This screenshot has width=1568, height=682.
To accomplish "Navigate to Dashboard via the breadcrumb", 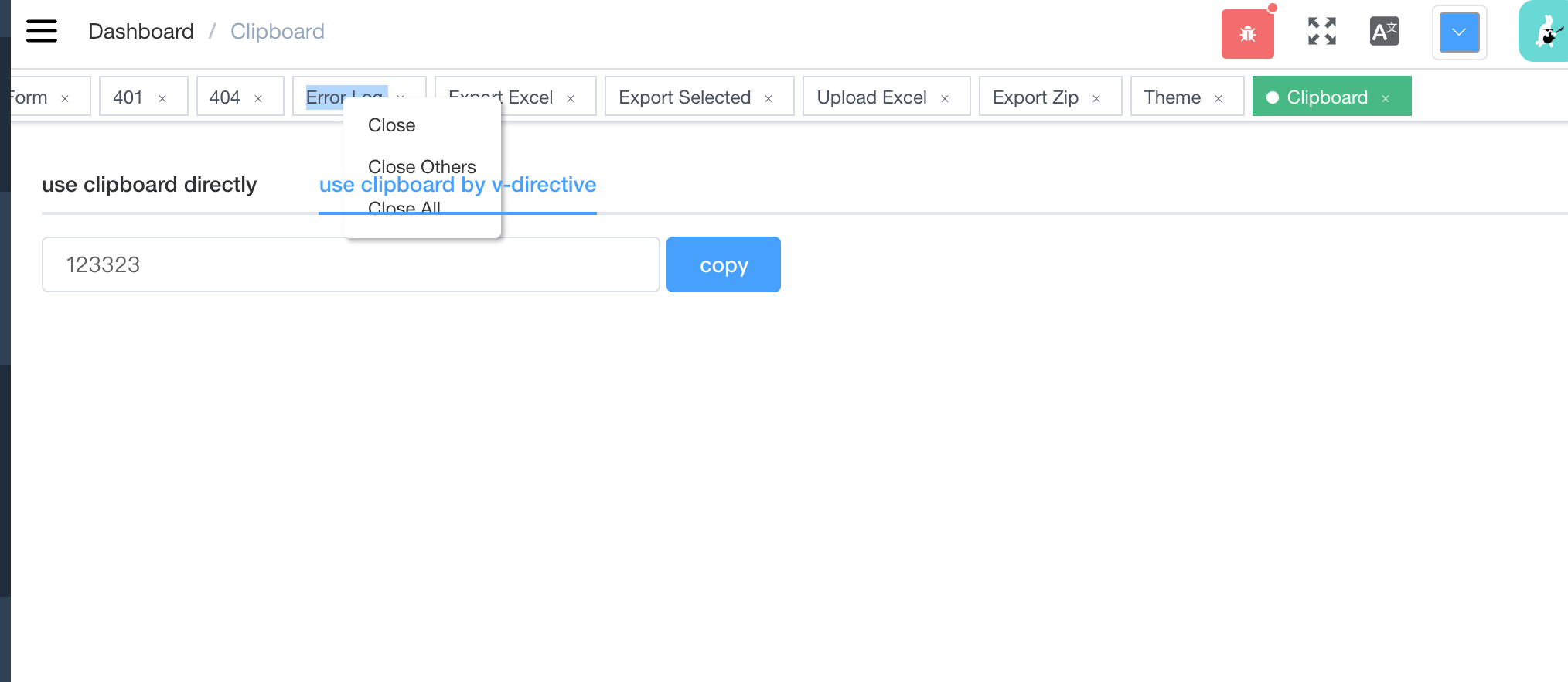I will pyautogui.click(x=141, y=31).
